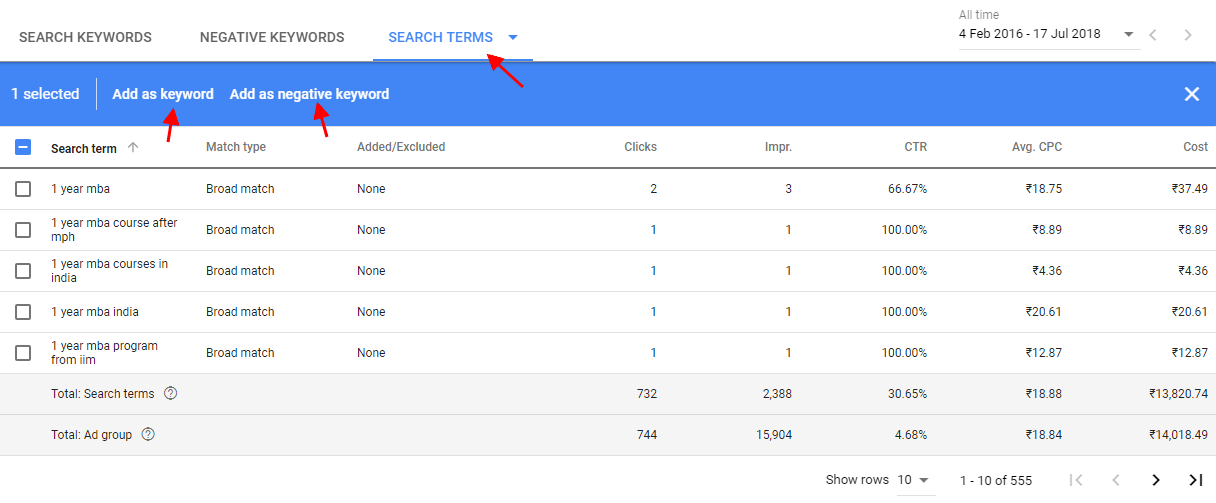Close the blue selection bar
Screen dimensions: 1216x503
click(x=1192, y=94)
